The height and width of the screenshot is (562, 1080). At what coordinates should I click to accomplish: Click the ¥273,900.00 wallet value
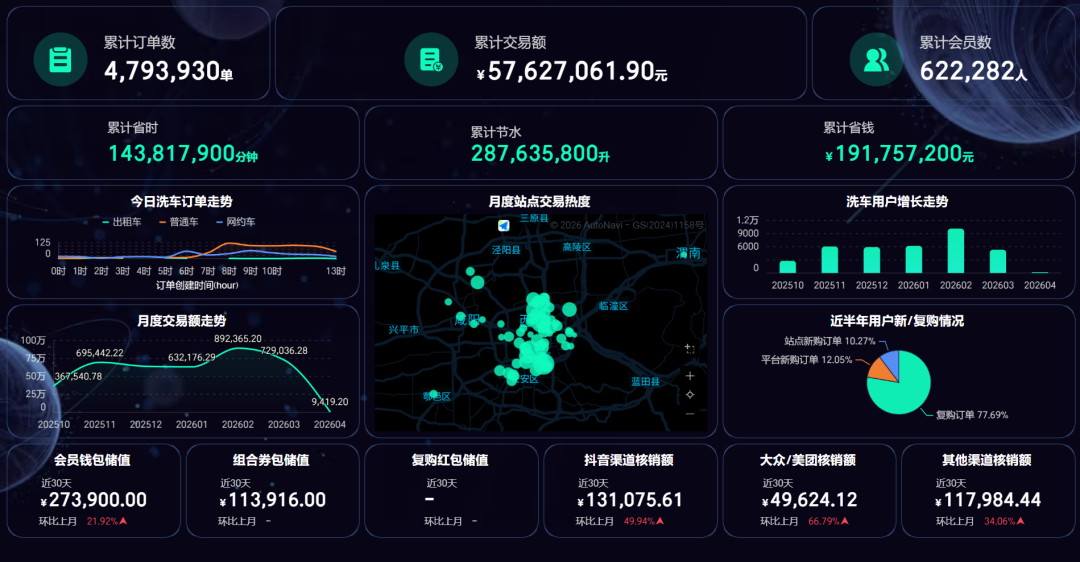pos(94,499)
